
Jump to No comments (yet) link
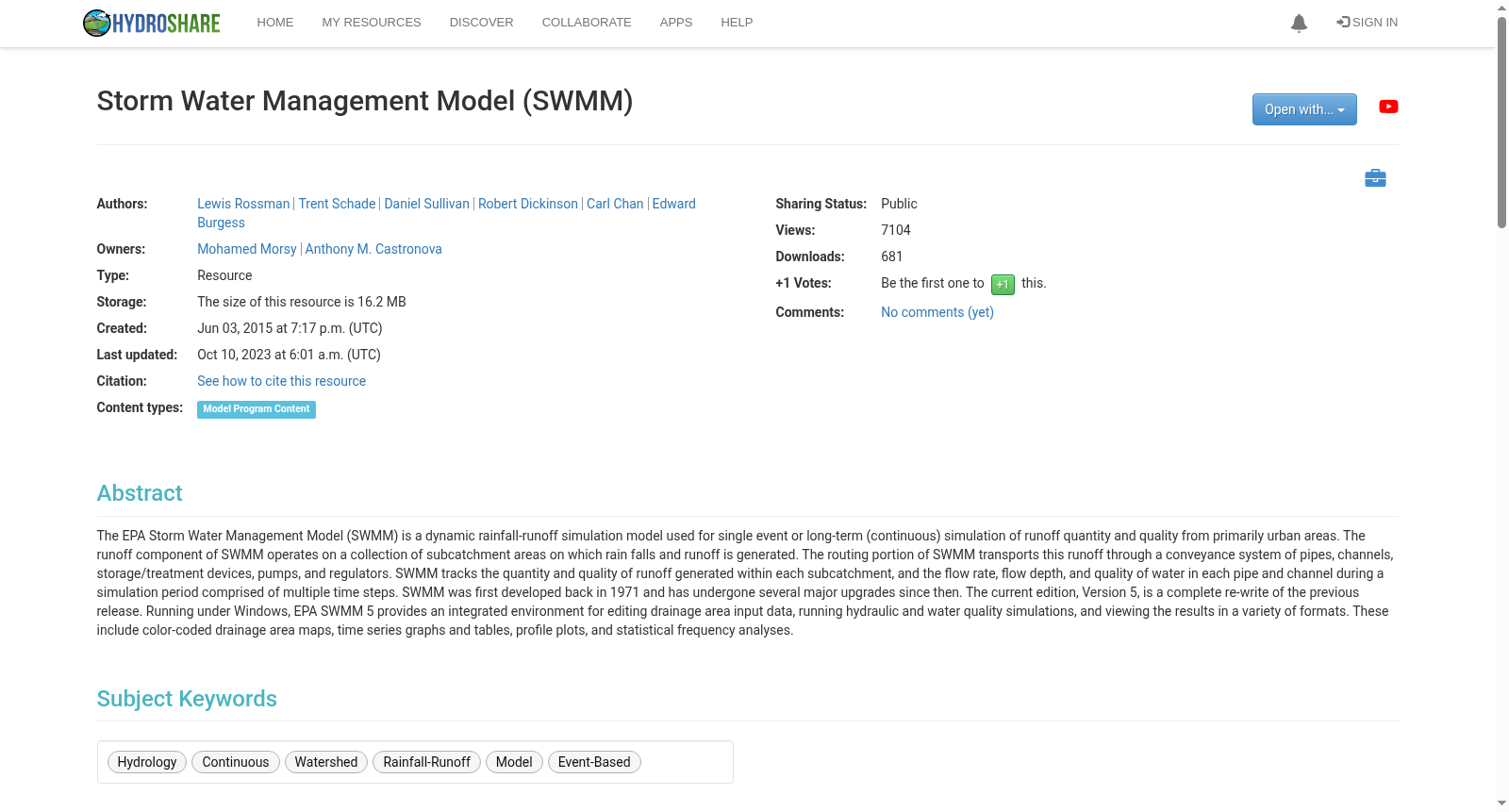click(x=937, y=312)
